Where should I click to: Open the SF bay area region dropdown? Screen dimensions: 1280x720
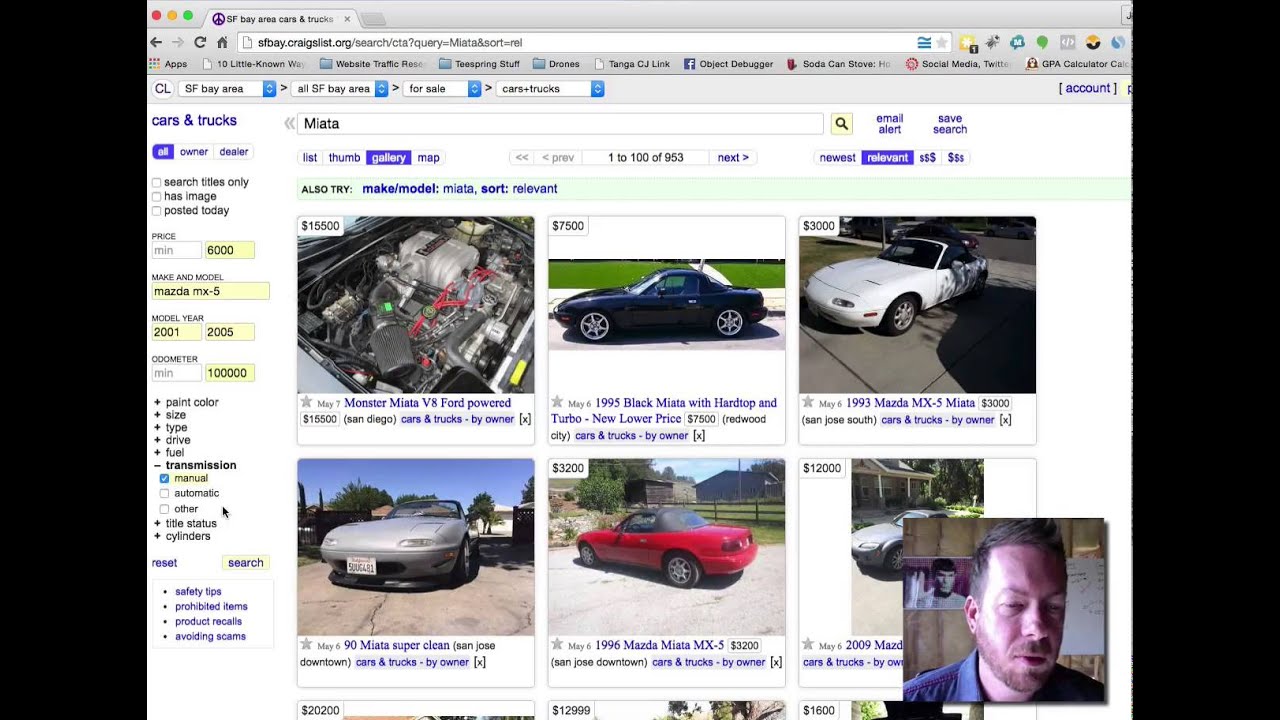pyautogui.click(x=228, y=88)
